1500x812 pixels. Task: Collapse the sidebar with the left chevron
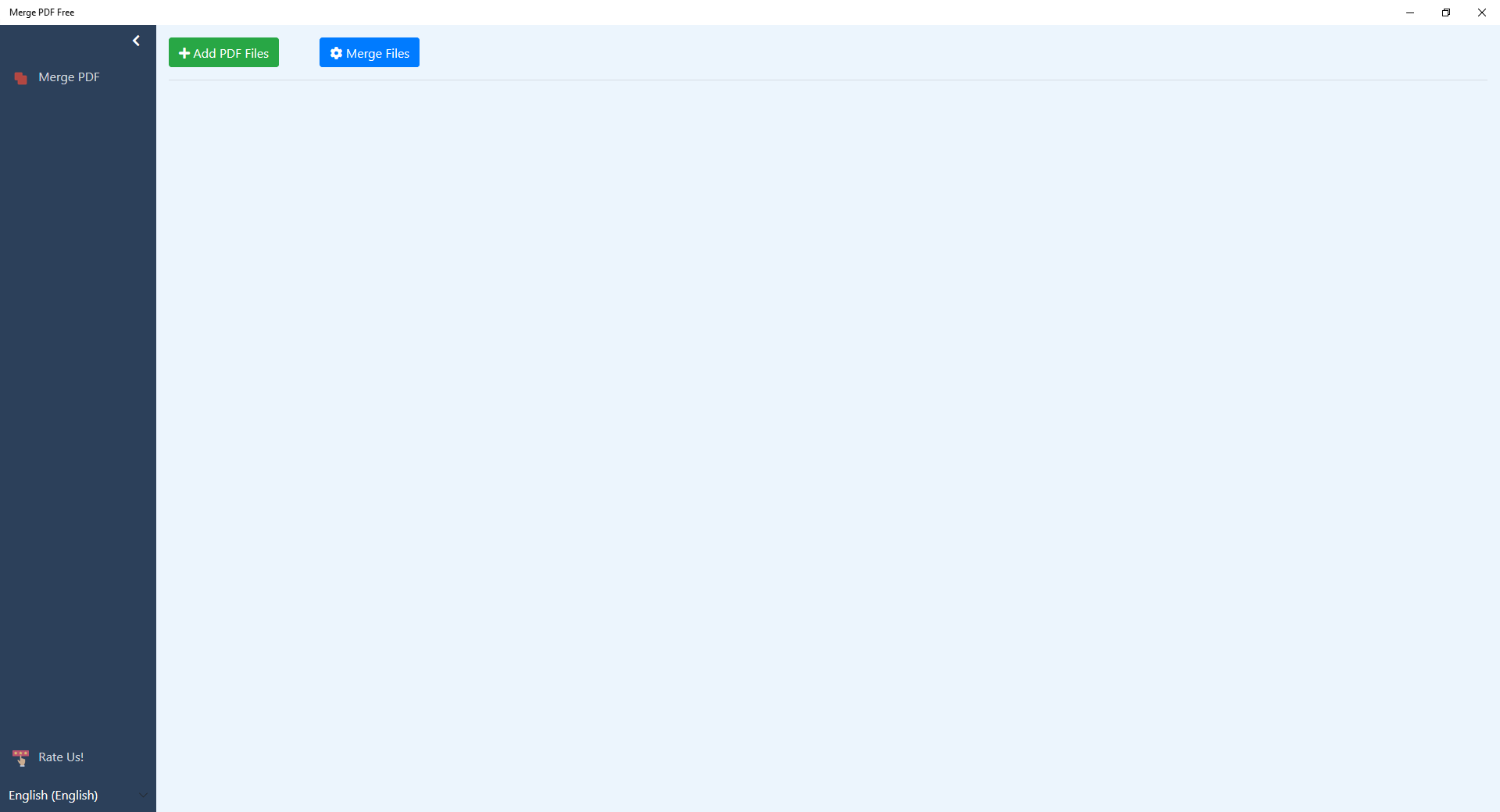136,41
